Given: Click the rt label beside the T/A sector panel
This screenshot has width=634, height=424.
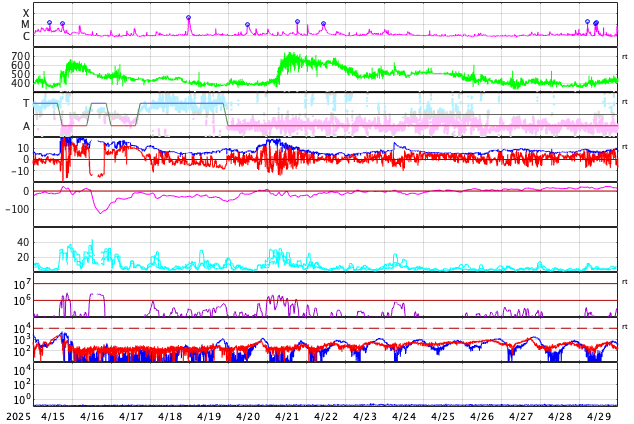Looking at the screenshot, I should (x=625, y=102).
